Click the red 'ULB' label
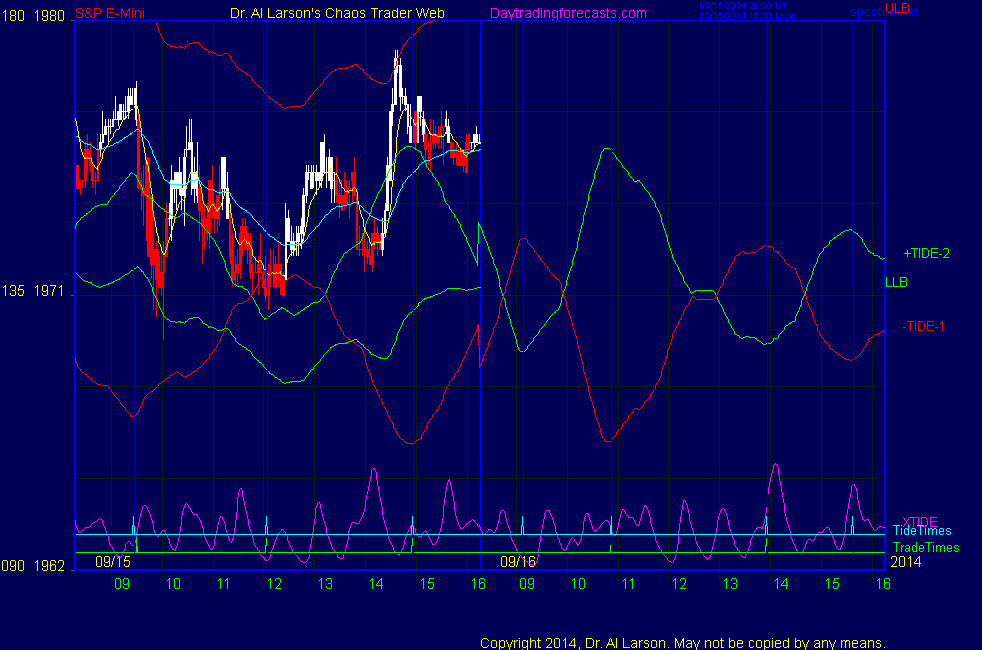 [x=897, y=8]
